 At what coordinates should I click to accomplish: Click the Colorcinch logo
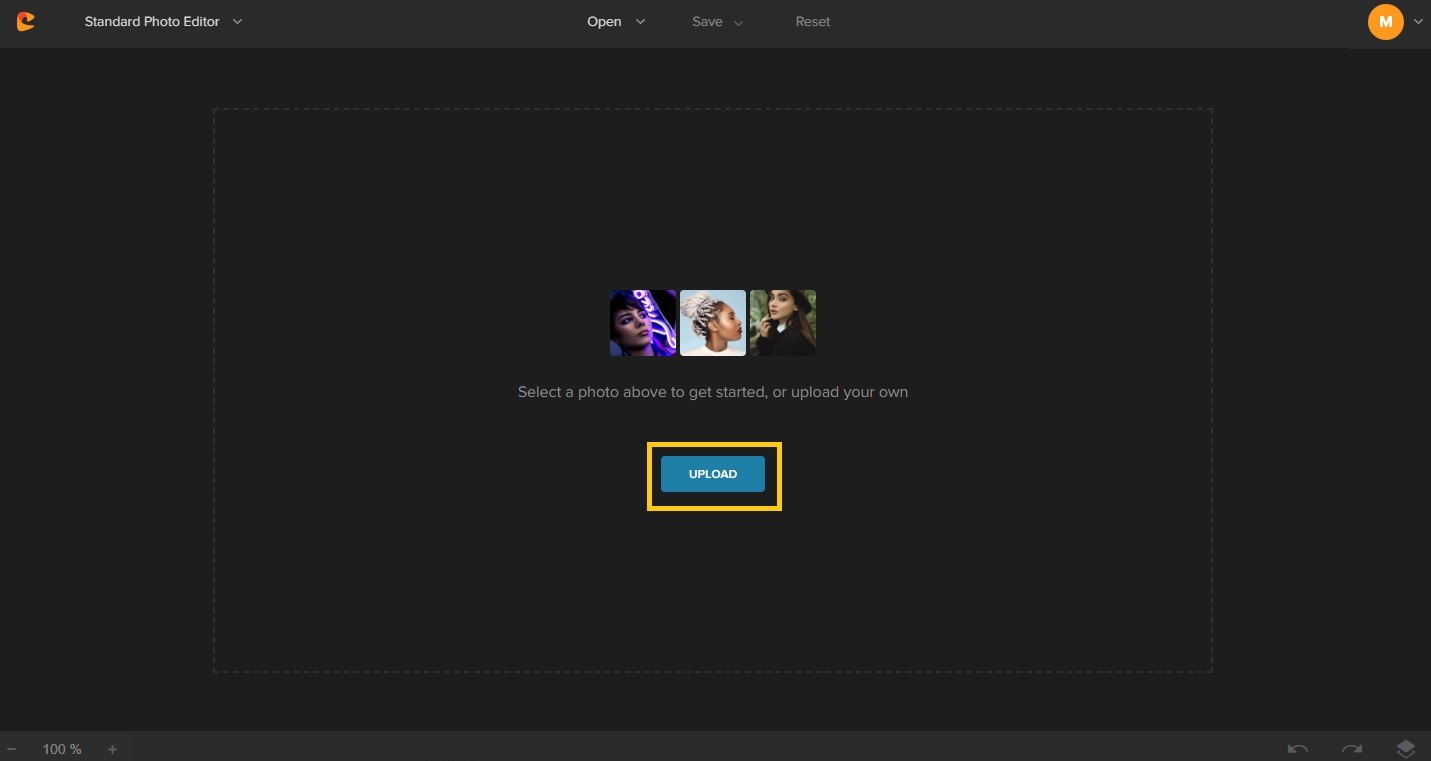[x=24, y=21]
